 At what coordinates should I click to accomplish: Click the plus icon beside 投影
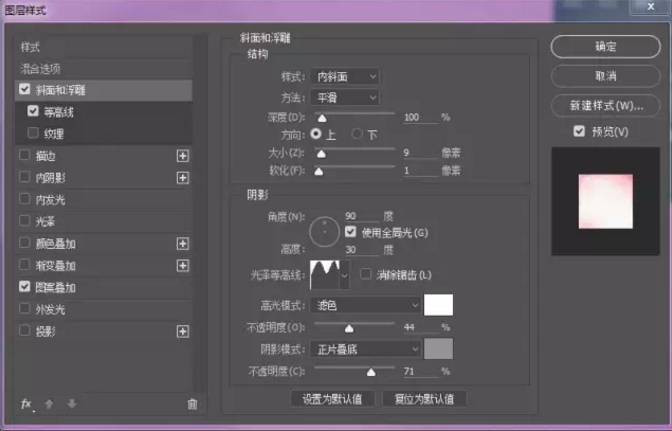(183, 331)
